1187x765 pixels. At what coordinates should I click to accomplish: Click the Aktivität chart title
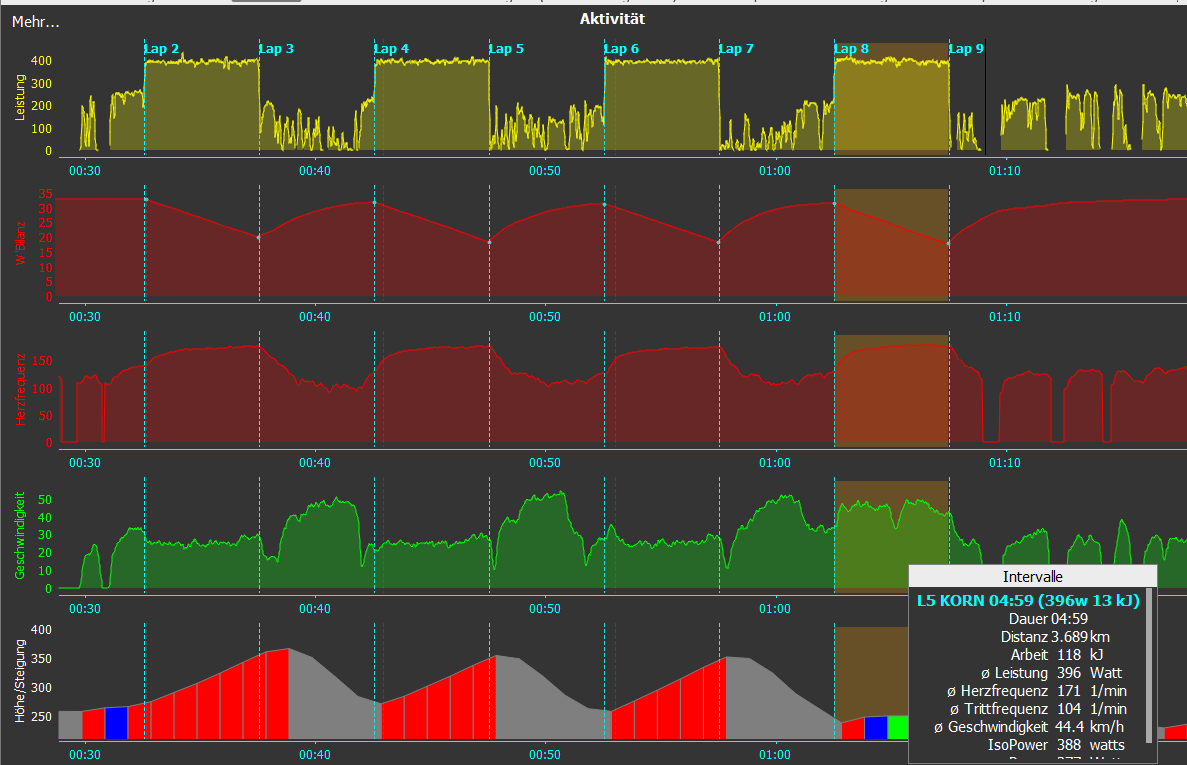coord(612,19)
